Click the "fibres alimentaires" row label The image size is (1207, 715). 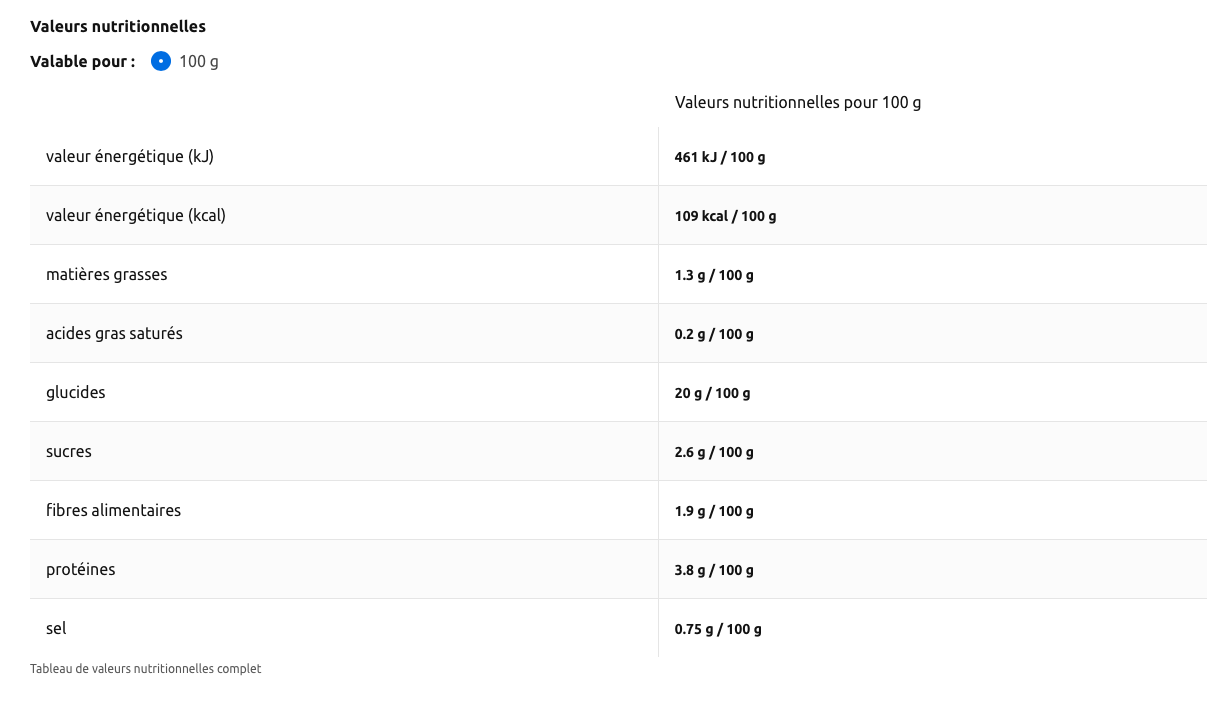113,510
